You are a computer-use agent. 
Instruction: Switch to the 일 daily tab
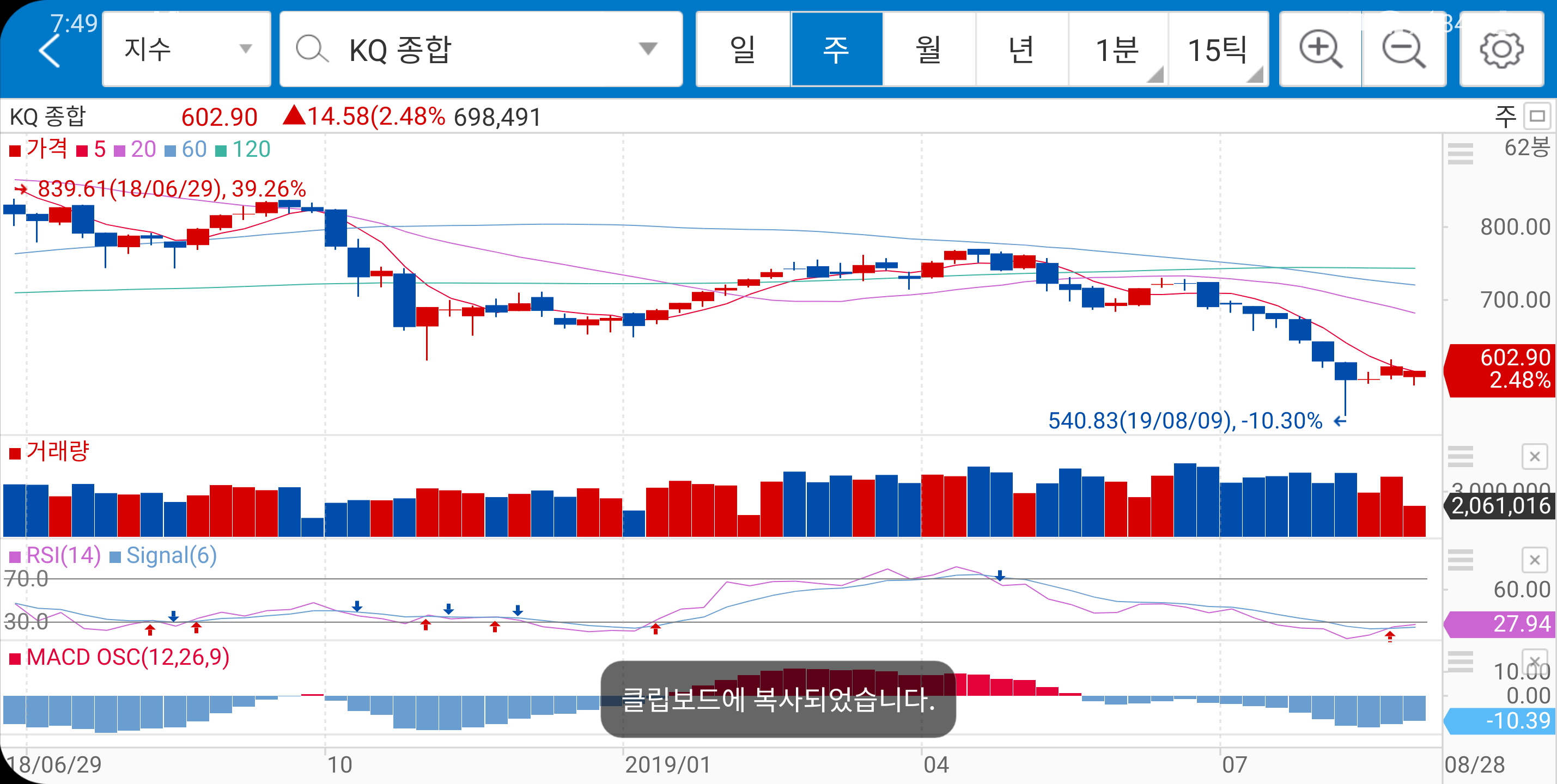[743, 50]
